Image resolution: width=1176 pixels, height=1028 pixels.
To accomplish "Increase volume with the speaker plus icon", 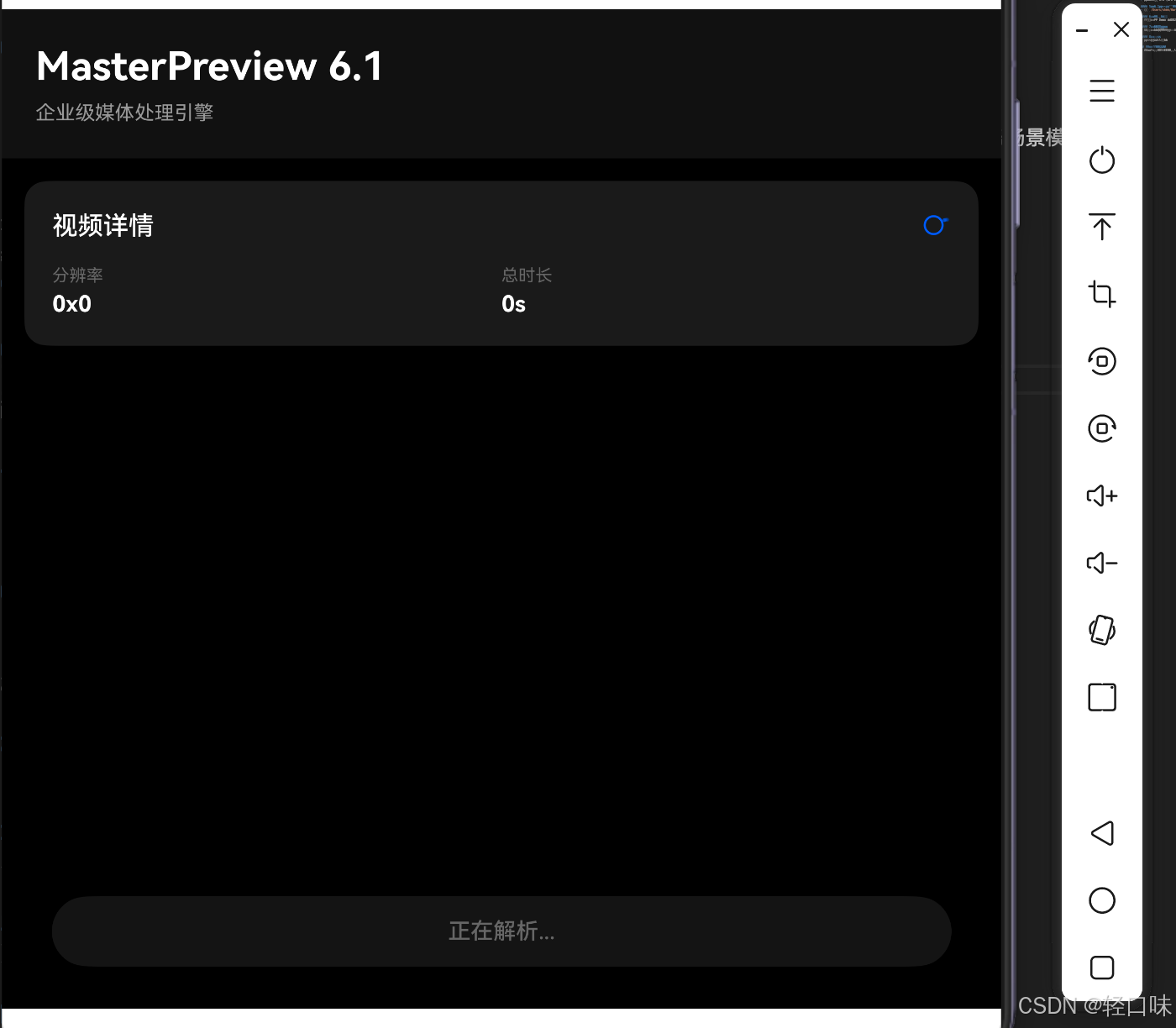I will [x=1102, y=496].
